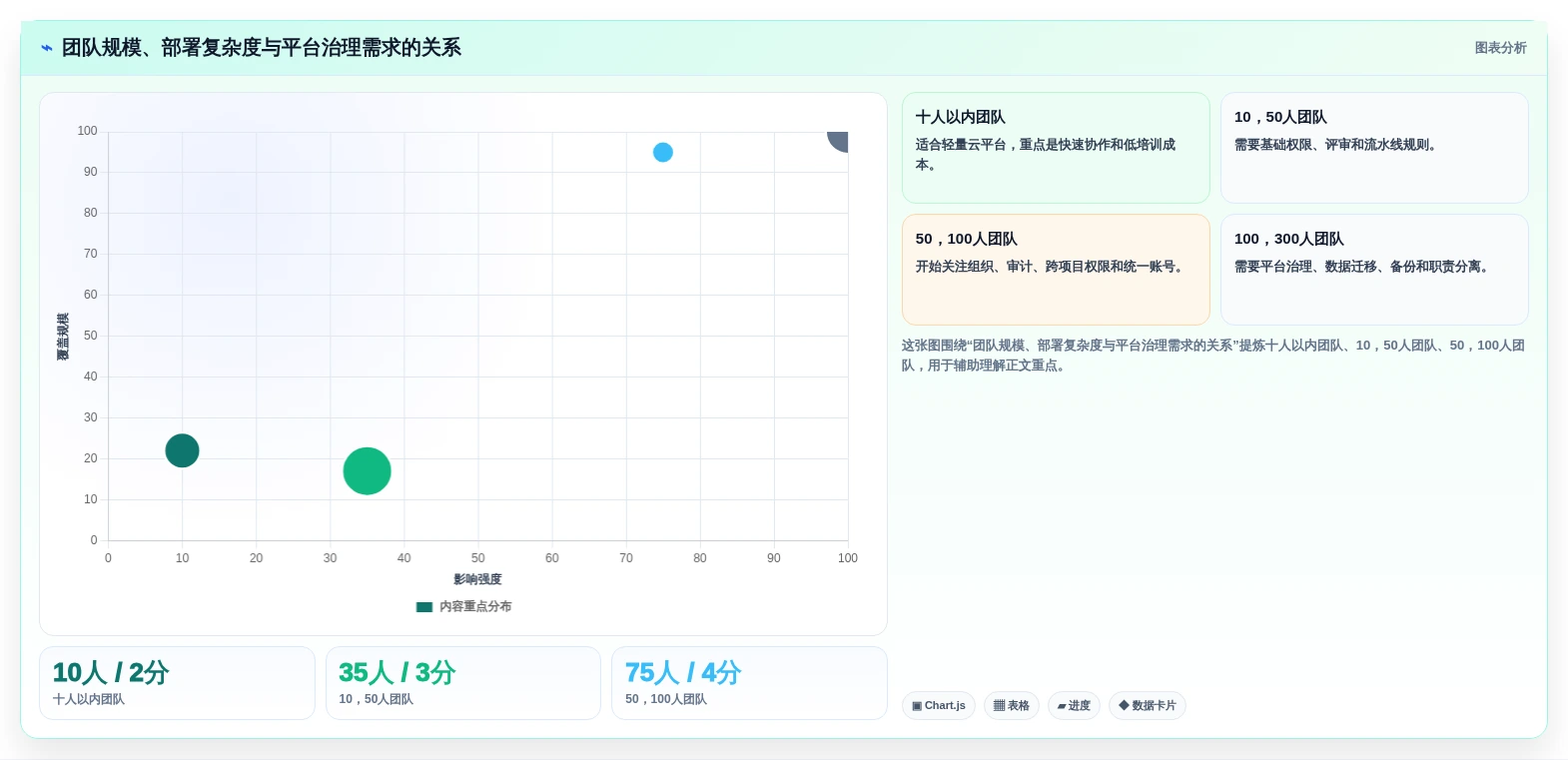Select the dark teal bubble at 10 on the x-axis
Screen dimensions: 1568x760
pyautogui.click(x=182, y=450)
